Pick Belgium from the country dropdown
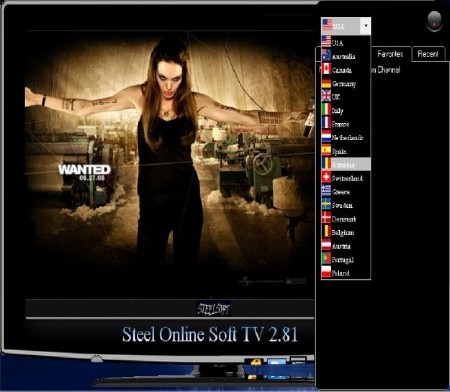The height and width of the screenshot is (392, 450). 346,232
